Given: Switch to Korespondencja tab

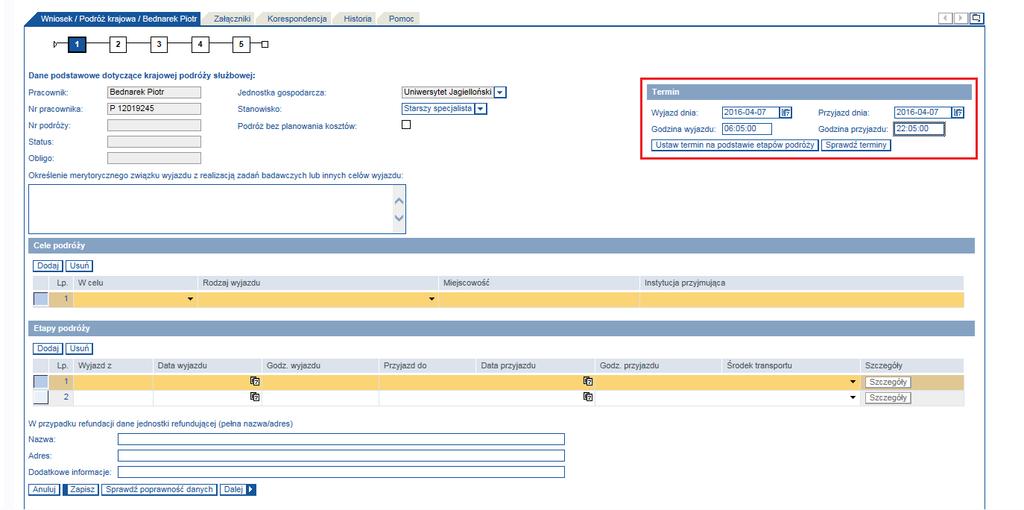Looking at the screenshot, I should [296, 19].
